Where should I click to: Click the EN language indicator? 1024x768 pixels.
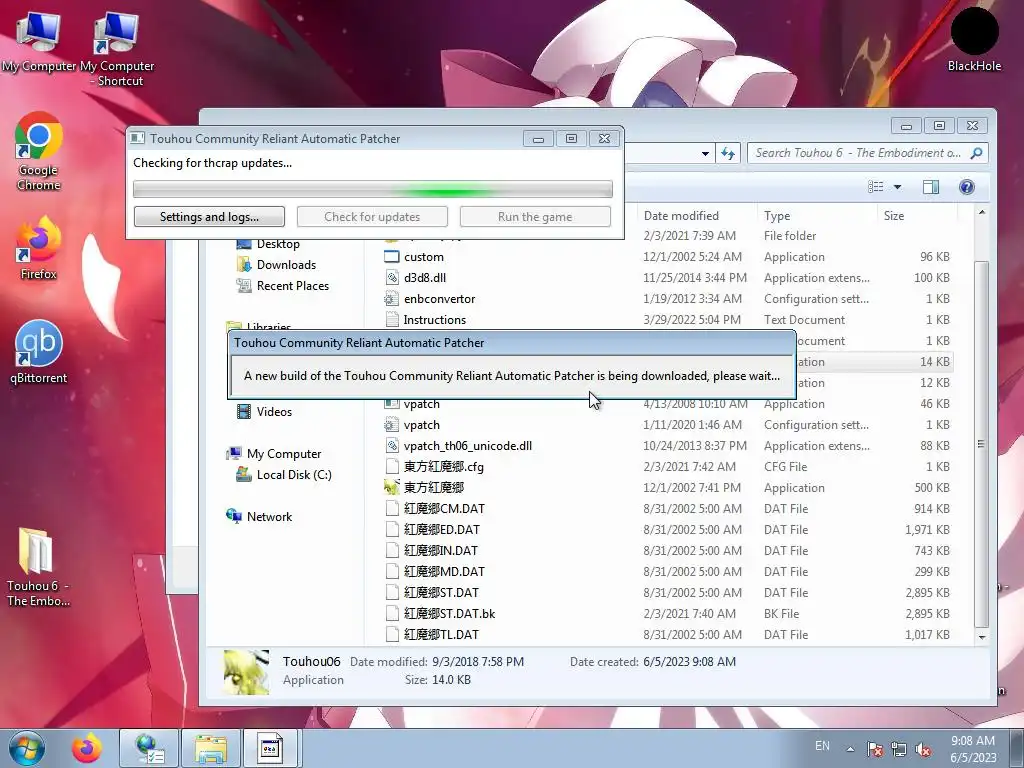(822, 746)
